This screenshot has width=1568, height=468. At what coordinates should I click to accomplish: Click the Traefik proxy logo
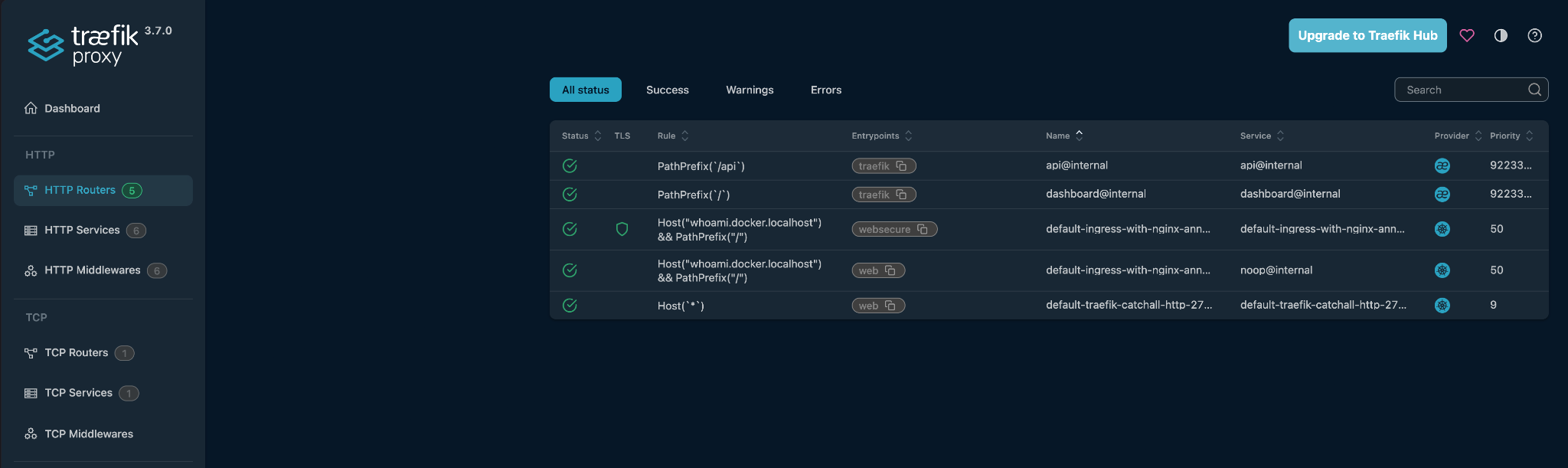(83, 45)
